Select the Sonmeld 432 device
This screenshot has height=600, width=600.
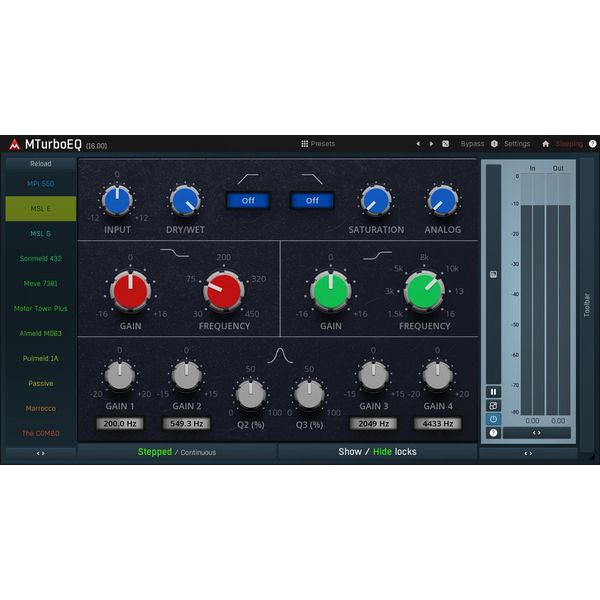(41, 259)
